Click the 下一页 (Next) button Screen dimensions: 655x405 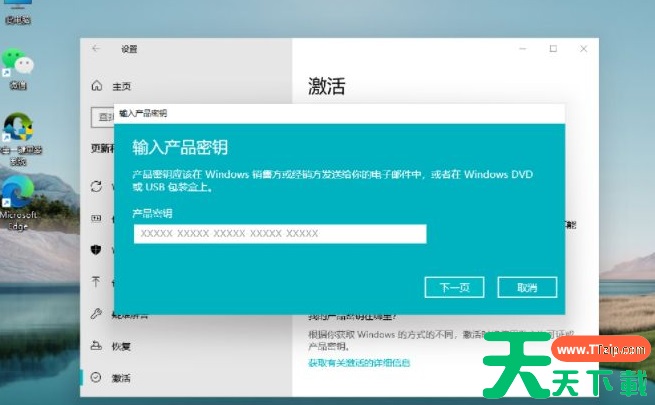click(455, 287)
